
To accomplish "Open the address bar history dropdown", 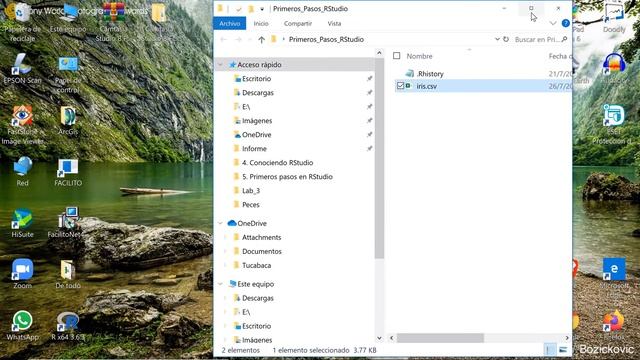I will [x=497, y=39].
